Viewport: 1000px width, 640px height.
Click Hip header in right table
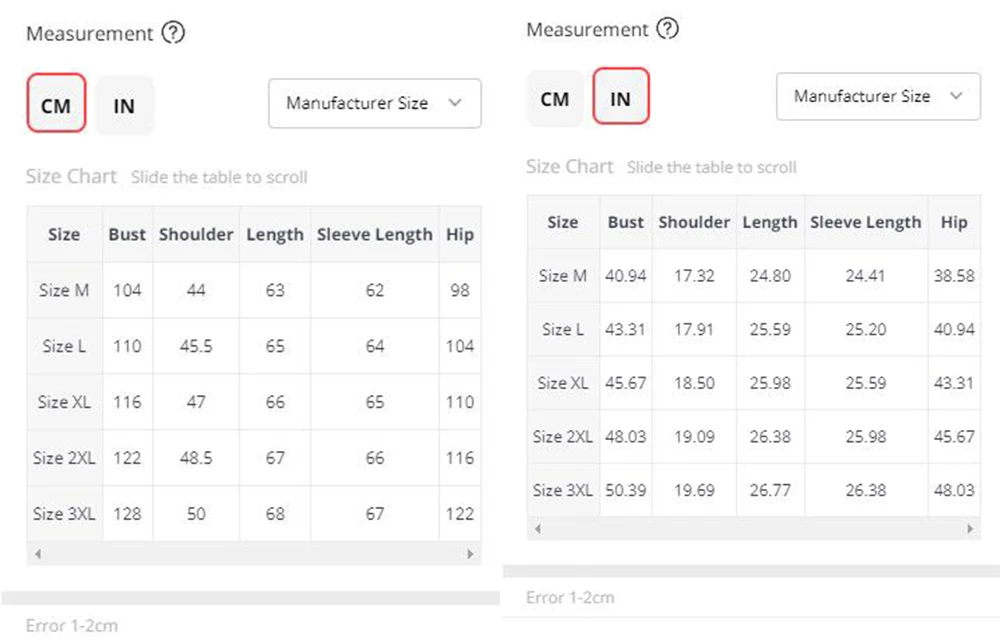tap(953, 222)
